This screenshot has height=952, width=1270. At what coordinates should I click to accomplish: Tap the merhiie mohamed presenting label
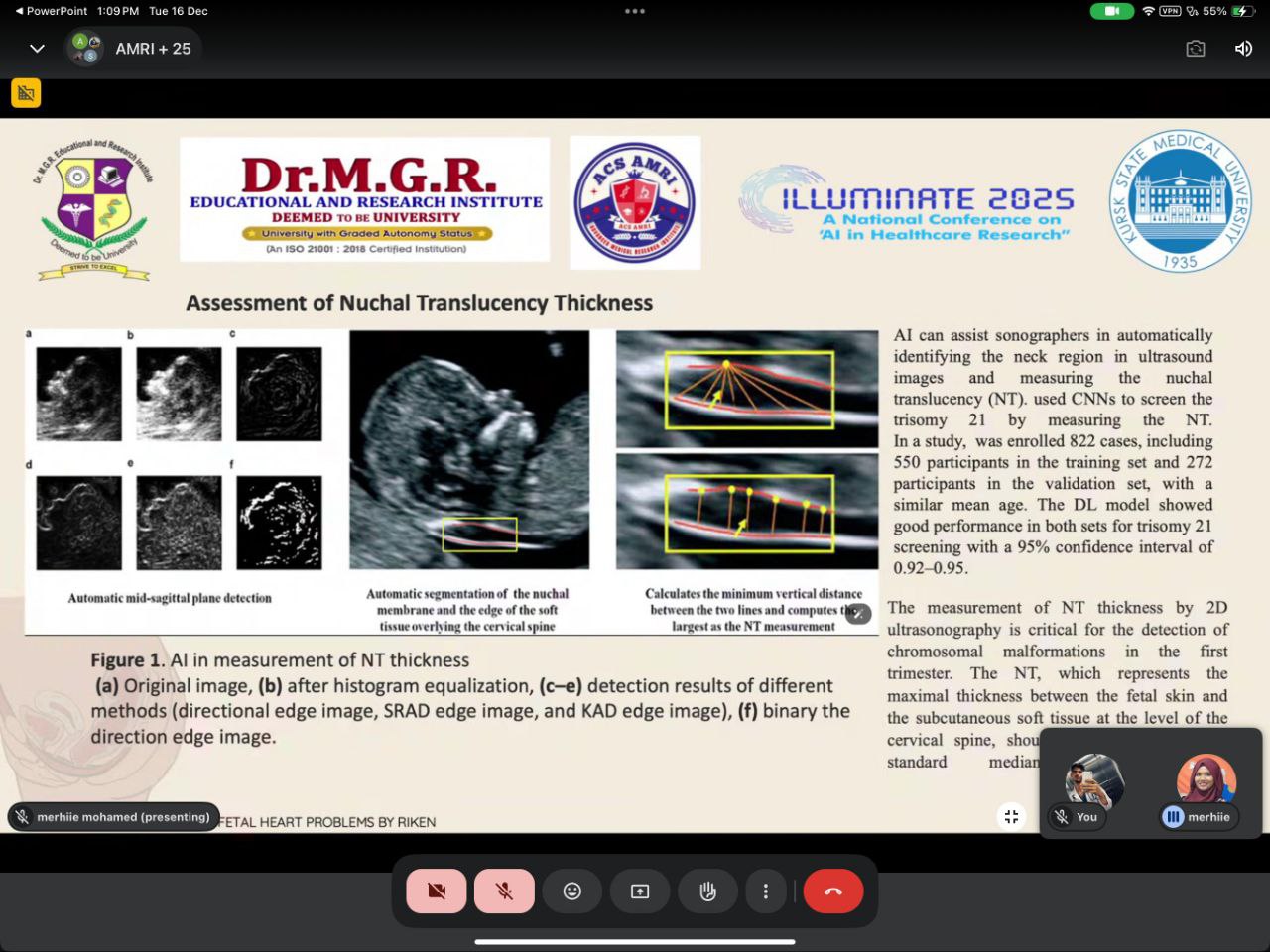click(x=114, y=817)
